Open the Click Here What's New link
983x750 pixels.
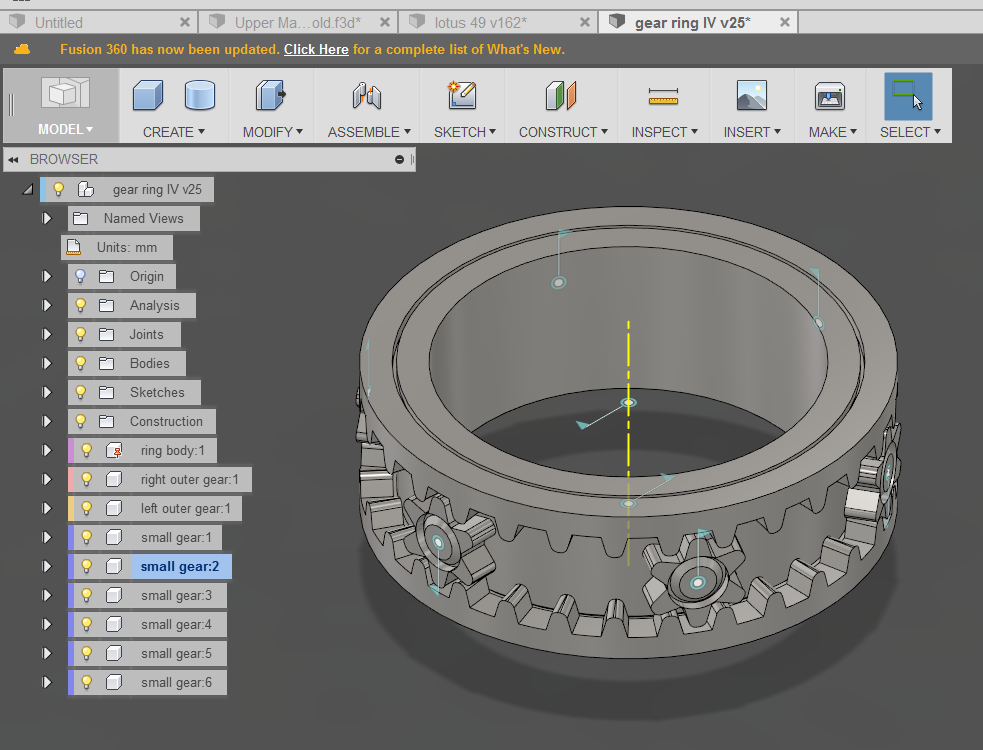click(x=316, y=48)
